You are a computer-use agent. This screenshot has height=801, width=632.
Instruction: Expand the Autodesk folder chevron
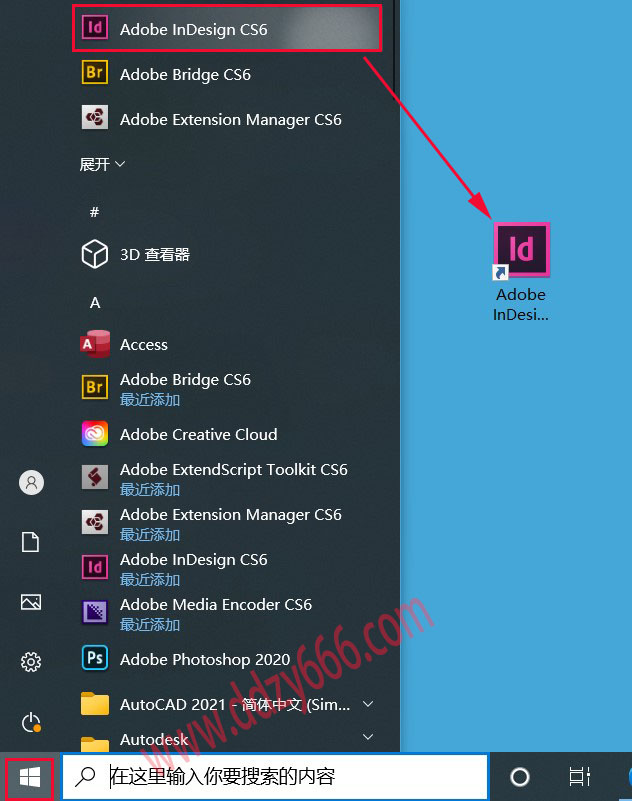pyautogui.click(x=368, y=737)
